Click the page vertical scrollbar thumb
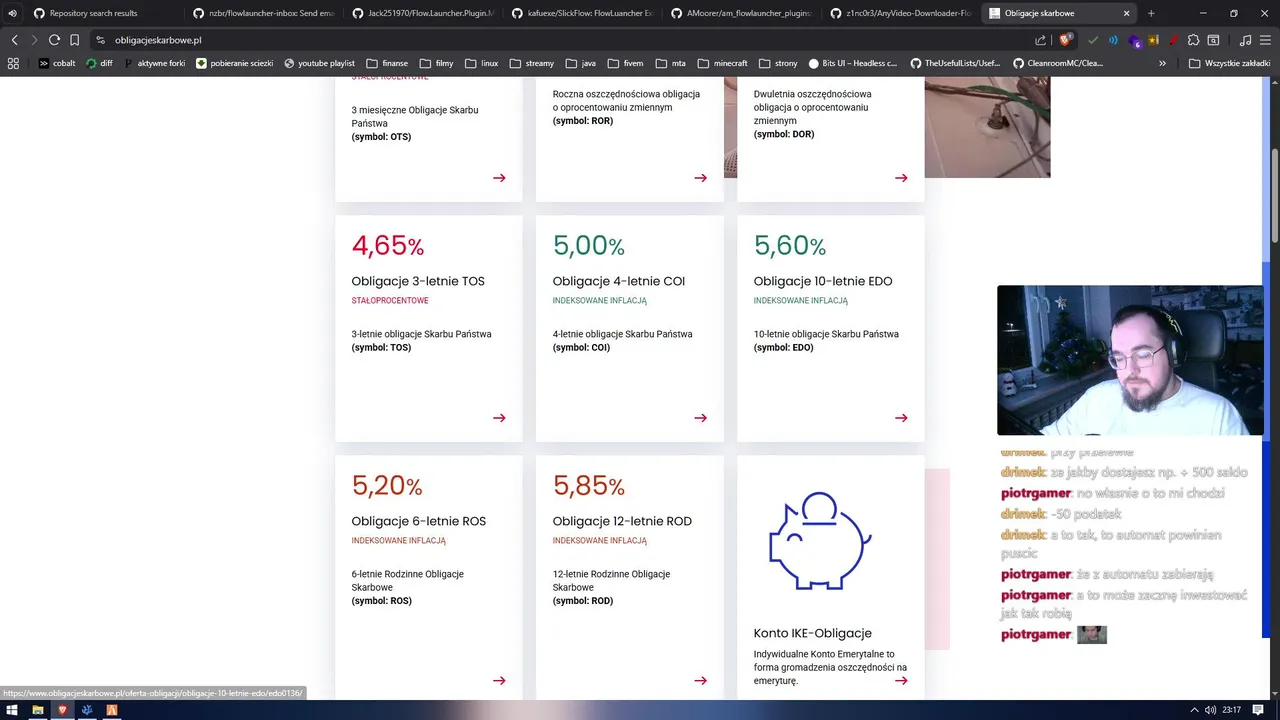Image resolution: width=1280 pixels, height=720 pixels. (1274, 195)
